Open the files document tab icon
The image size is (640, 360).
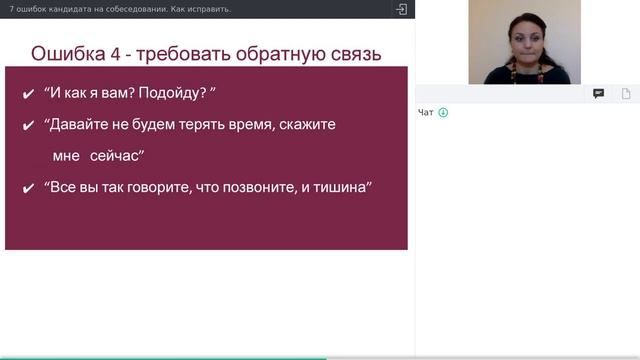pos(626,94)
